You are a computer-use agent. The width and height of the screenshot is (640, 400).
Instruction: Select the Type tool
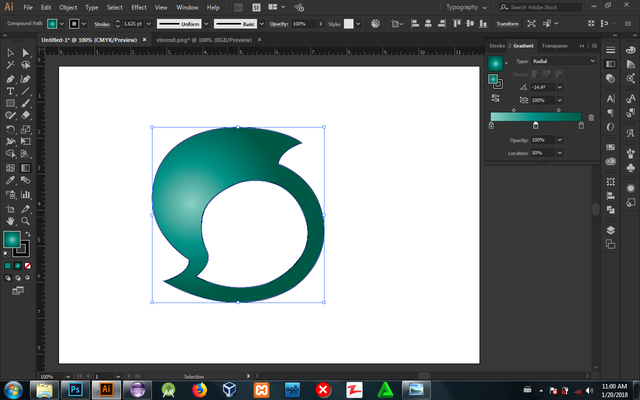click(10, 91)
